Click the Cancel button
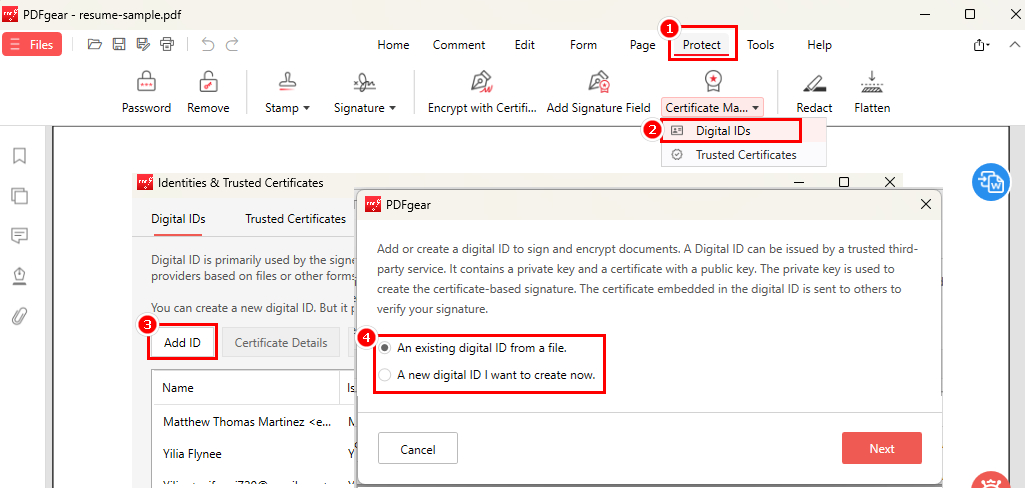The height and width of the screenshot is (488, 1025). 418,449
